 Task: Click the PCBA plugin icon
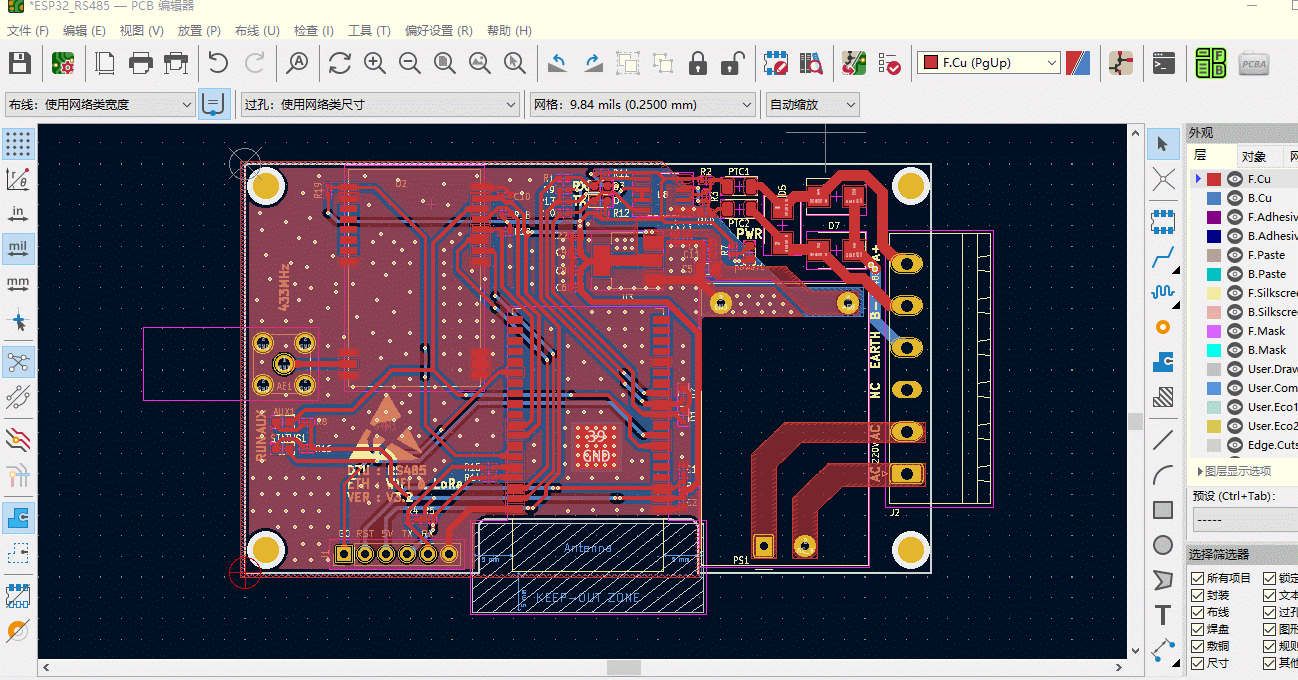[1254, 64]
